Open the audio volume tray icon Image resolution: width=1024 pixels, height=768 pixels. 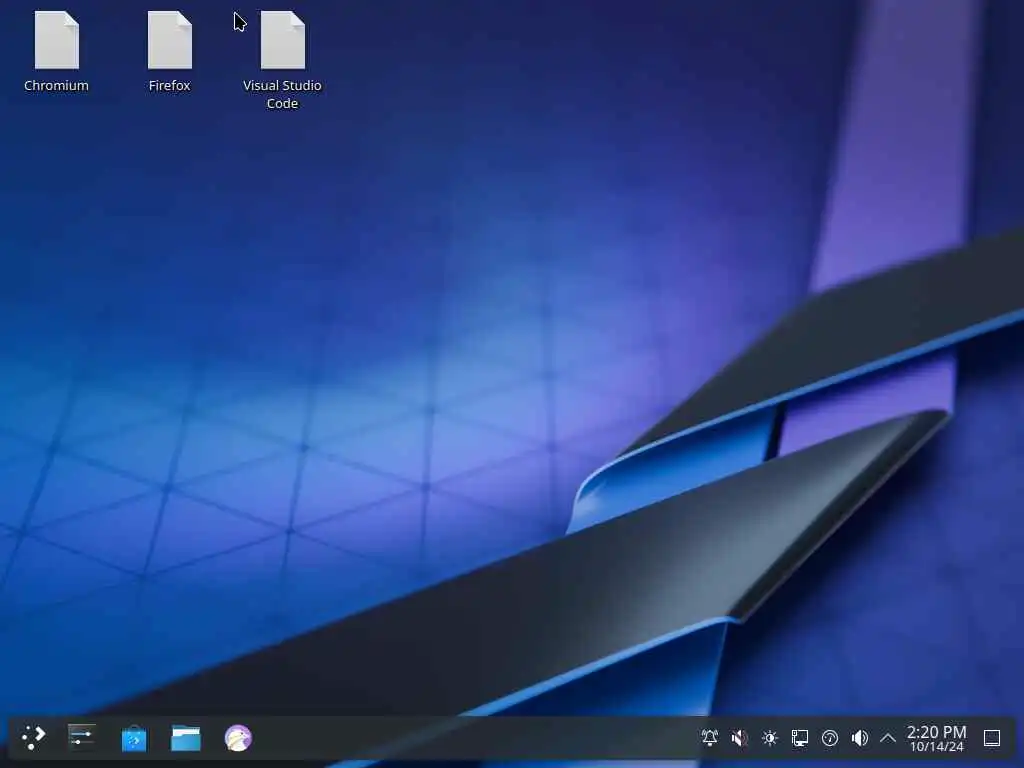859,738
